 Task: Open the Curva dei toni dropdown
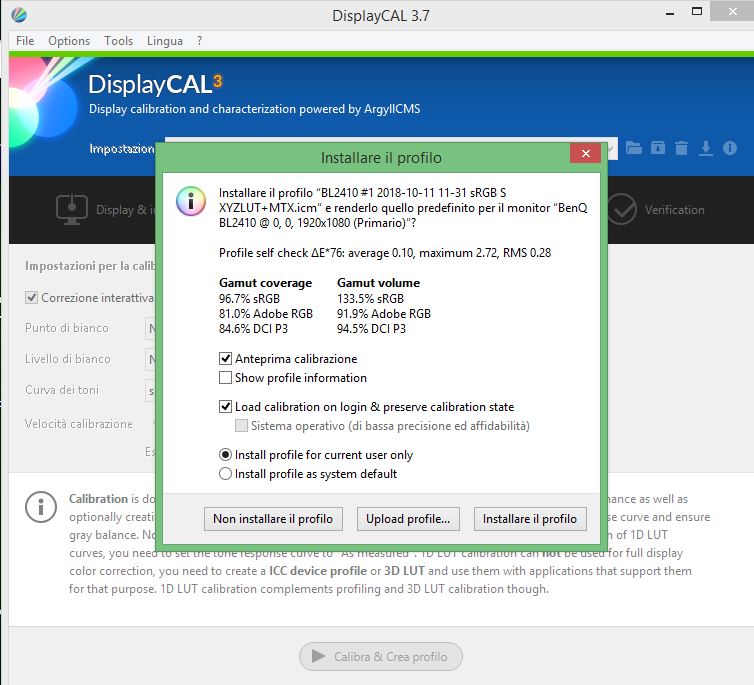(151, 391)
